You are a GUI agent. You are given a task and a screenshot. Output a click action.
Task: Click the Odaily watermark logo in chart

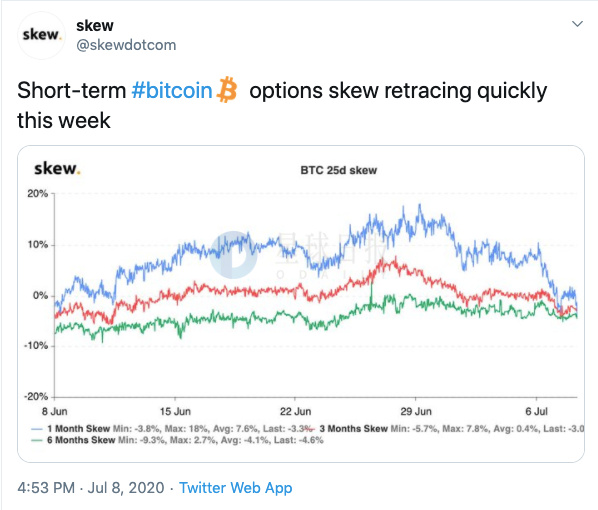[x=233, y=254]
